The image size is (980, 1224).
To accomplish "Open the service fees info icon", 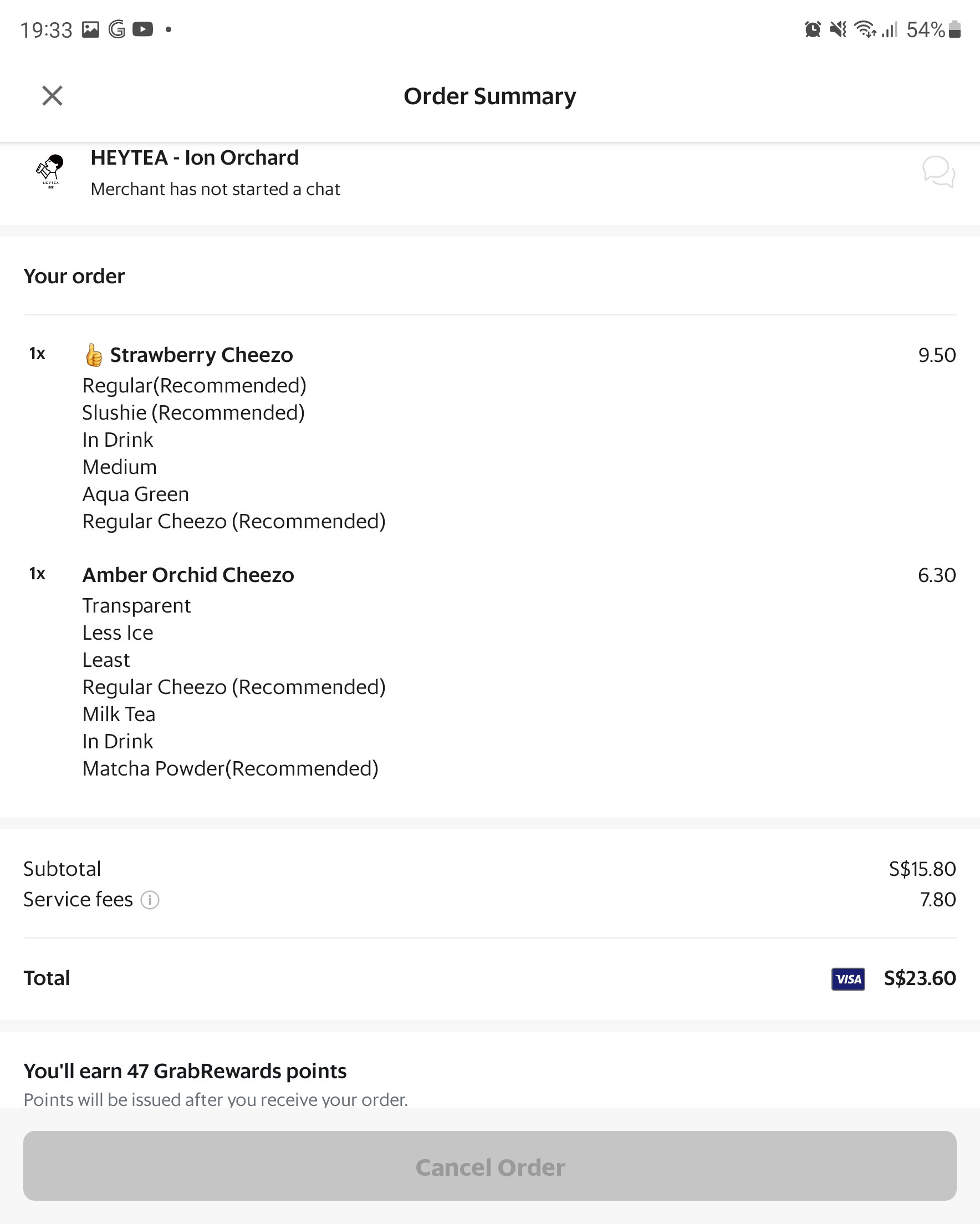I will pos(149,900).
